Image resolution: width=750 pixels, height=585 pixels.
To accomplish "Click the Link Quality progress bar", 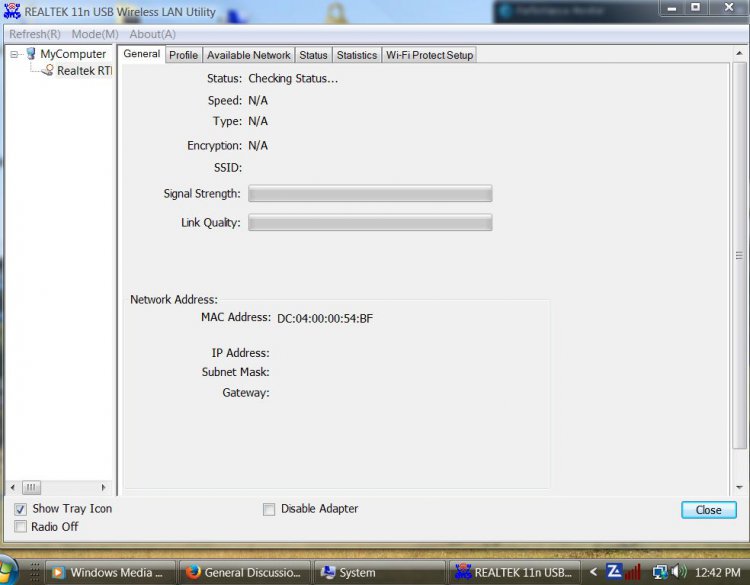I will point(370,222).
